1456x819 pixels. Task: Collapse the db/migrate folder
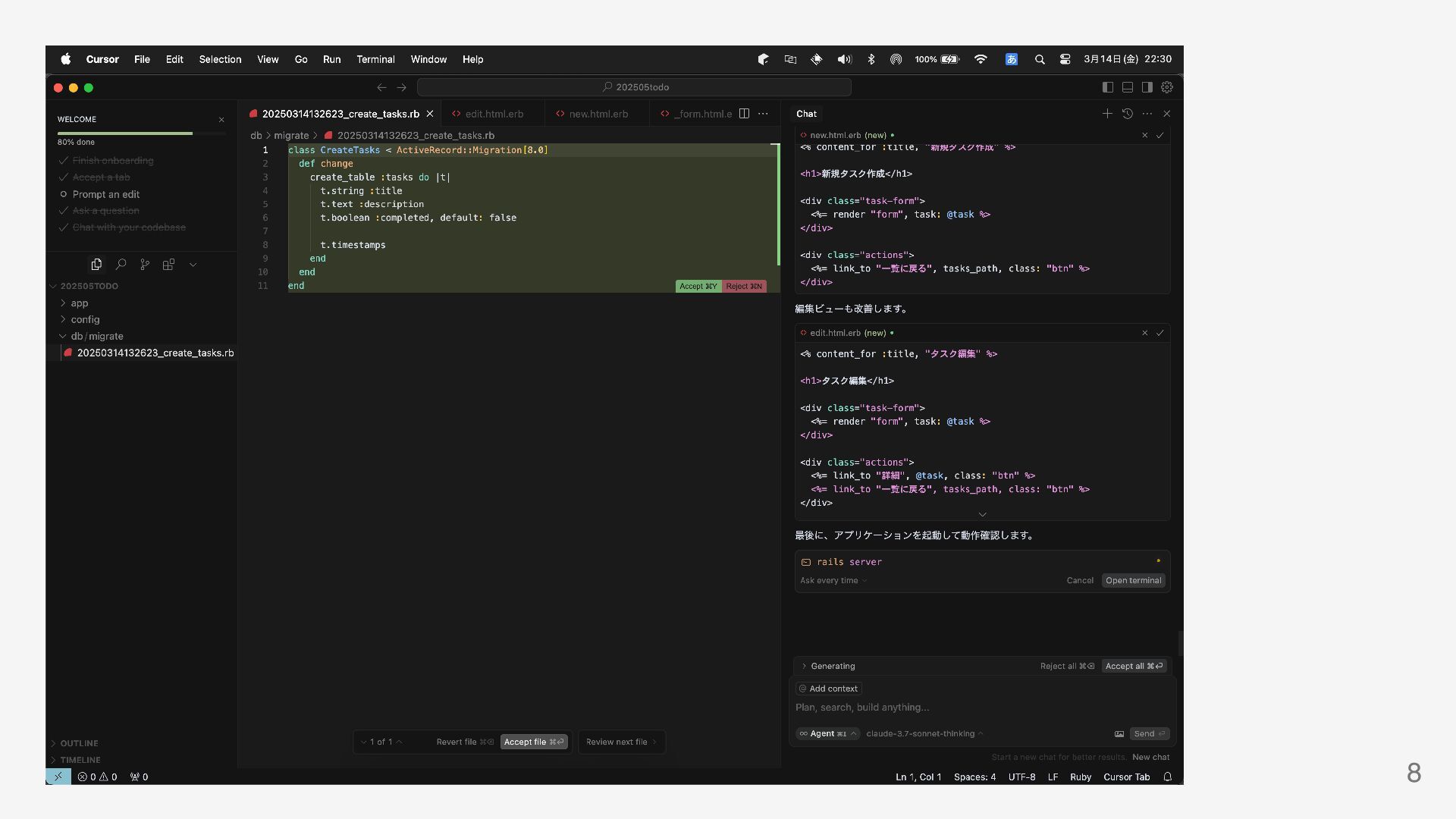(x=97, y=337)
